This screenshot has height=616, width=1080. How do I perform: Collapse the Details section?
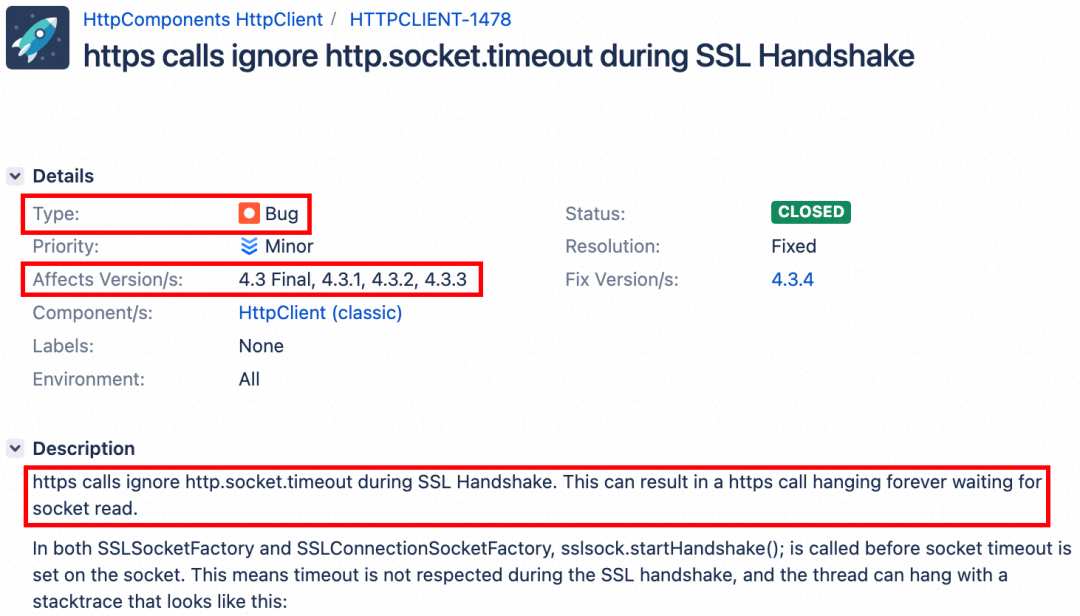[x=15, y=177]
